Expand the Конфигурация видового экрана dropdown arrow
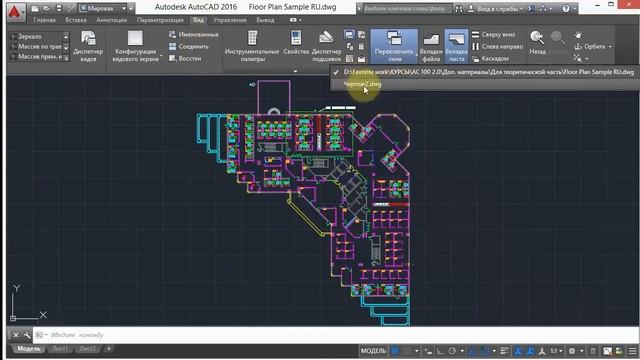This screenshot has height=360, width=640. [161, 56]
